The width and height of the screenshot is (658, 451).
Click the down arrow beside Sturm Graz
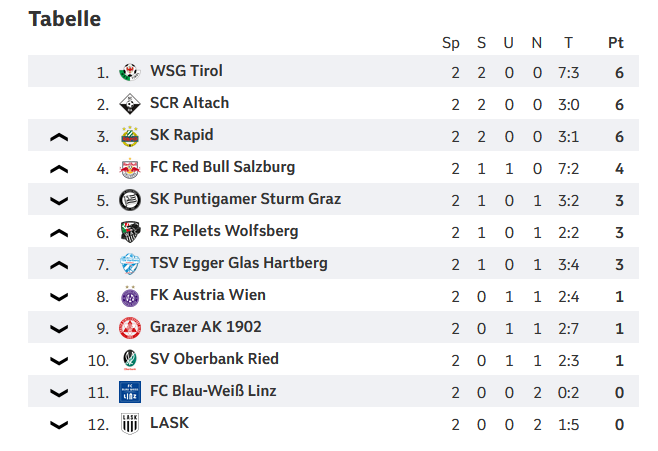coord(59,201)
